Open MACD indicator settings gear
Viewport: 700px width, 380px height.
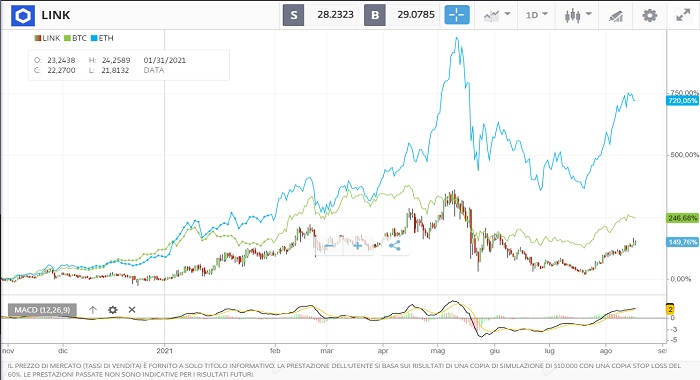112,310
